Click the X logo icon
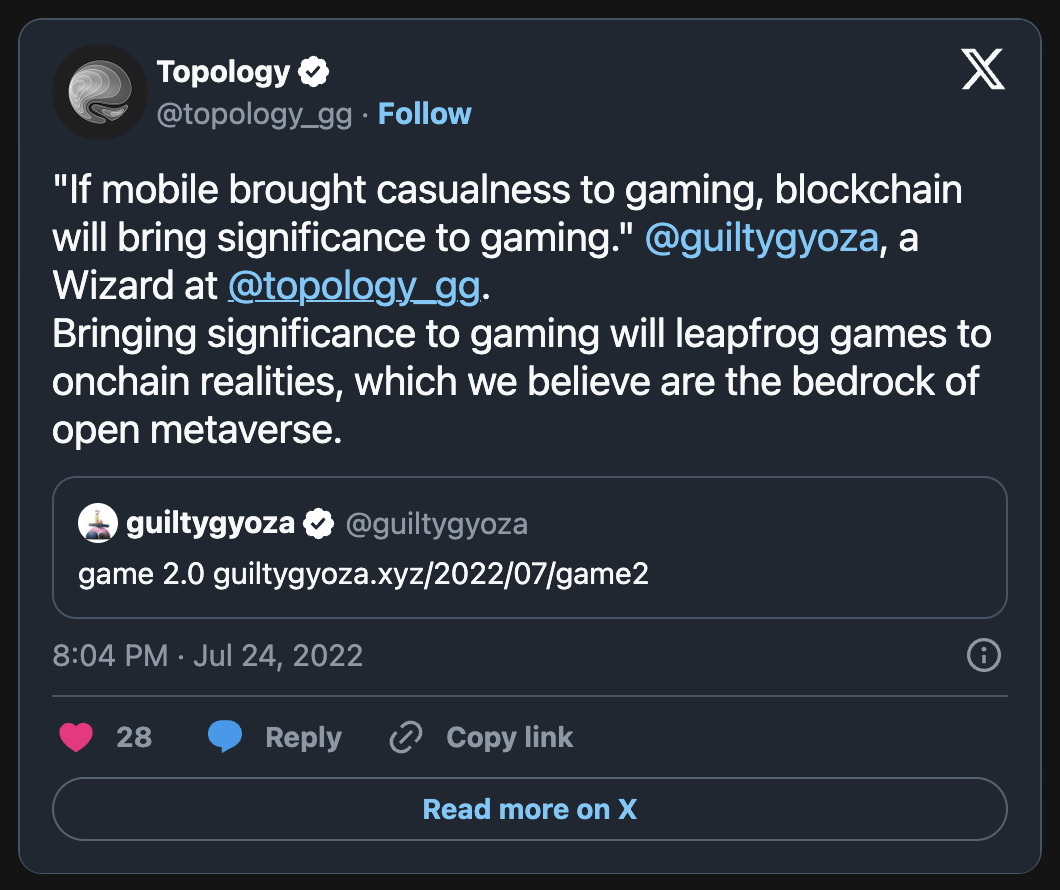 coord(983,69)
